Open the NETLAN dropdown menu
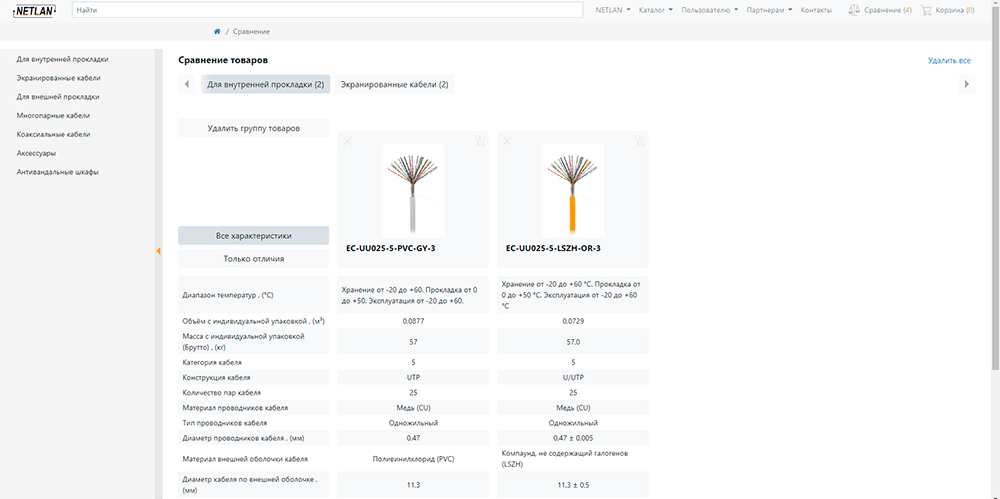 [613, 10]
